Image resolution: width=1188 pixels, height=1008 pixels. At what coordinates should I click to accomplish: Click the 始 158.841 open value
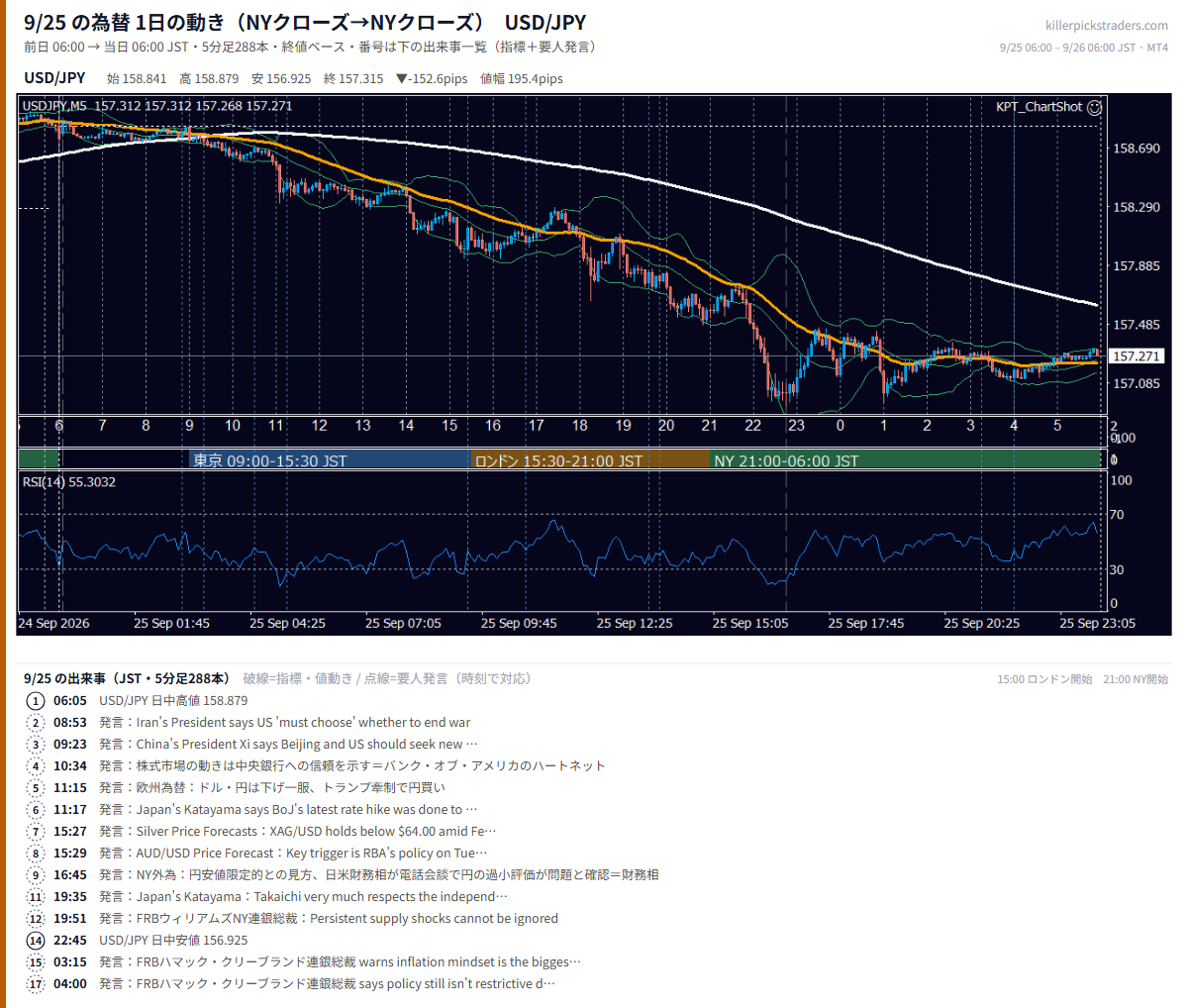click(137, 79)
